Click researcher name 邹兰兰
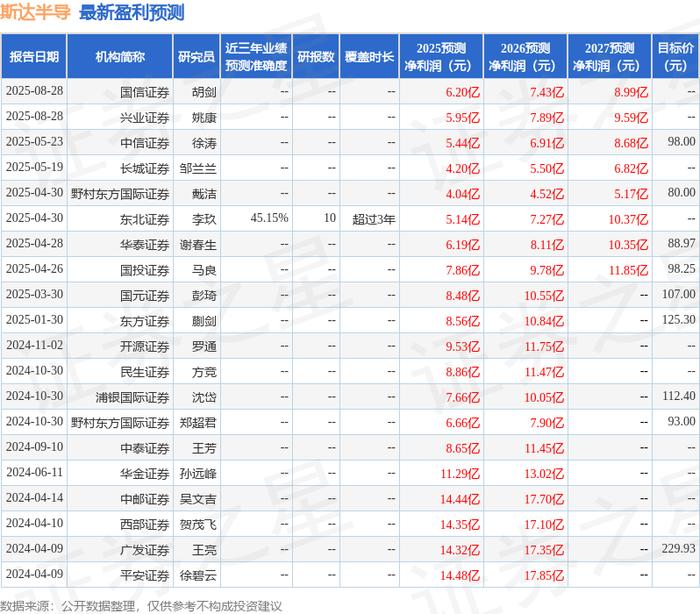 (x=198, y=169)
